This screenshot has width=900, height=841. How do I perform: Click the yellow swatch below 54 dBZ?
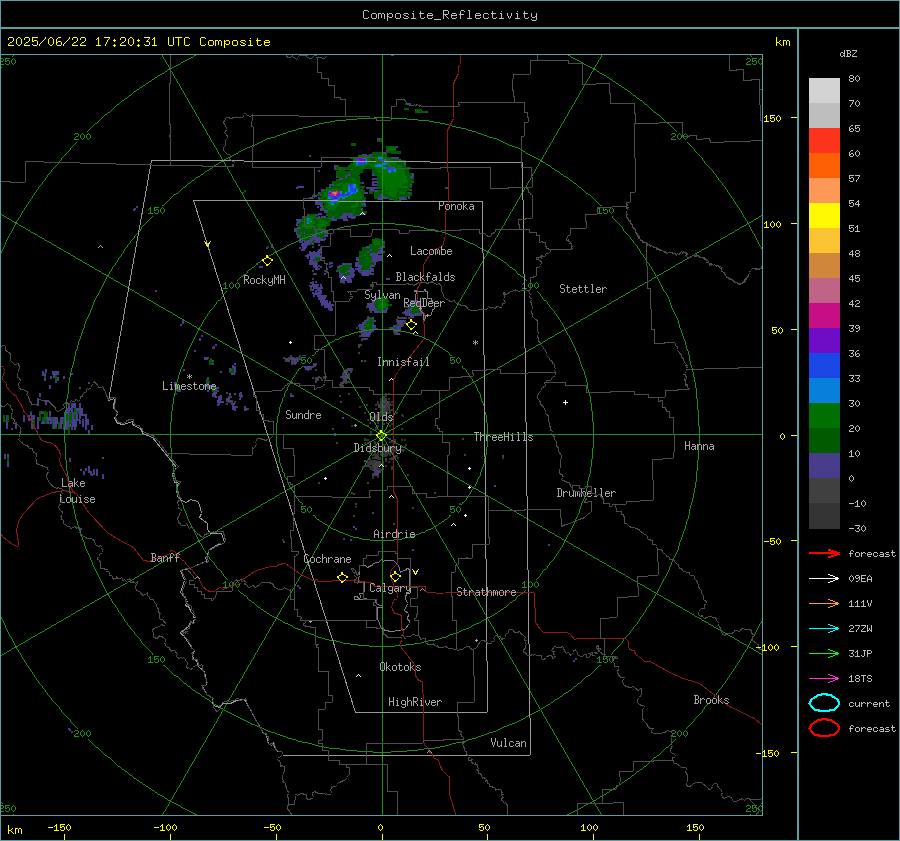[x=824, y=215]
